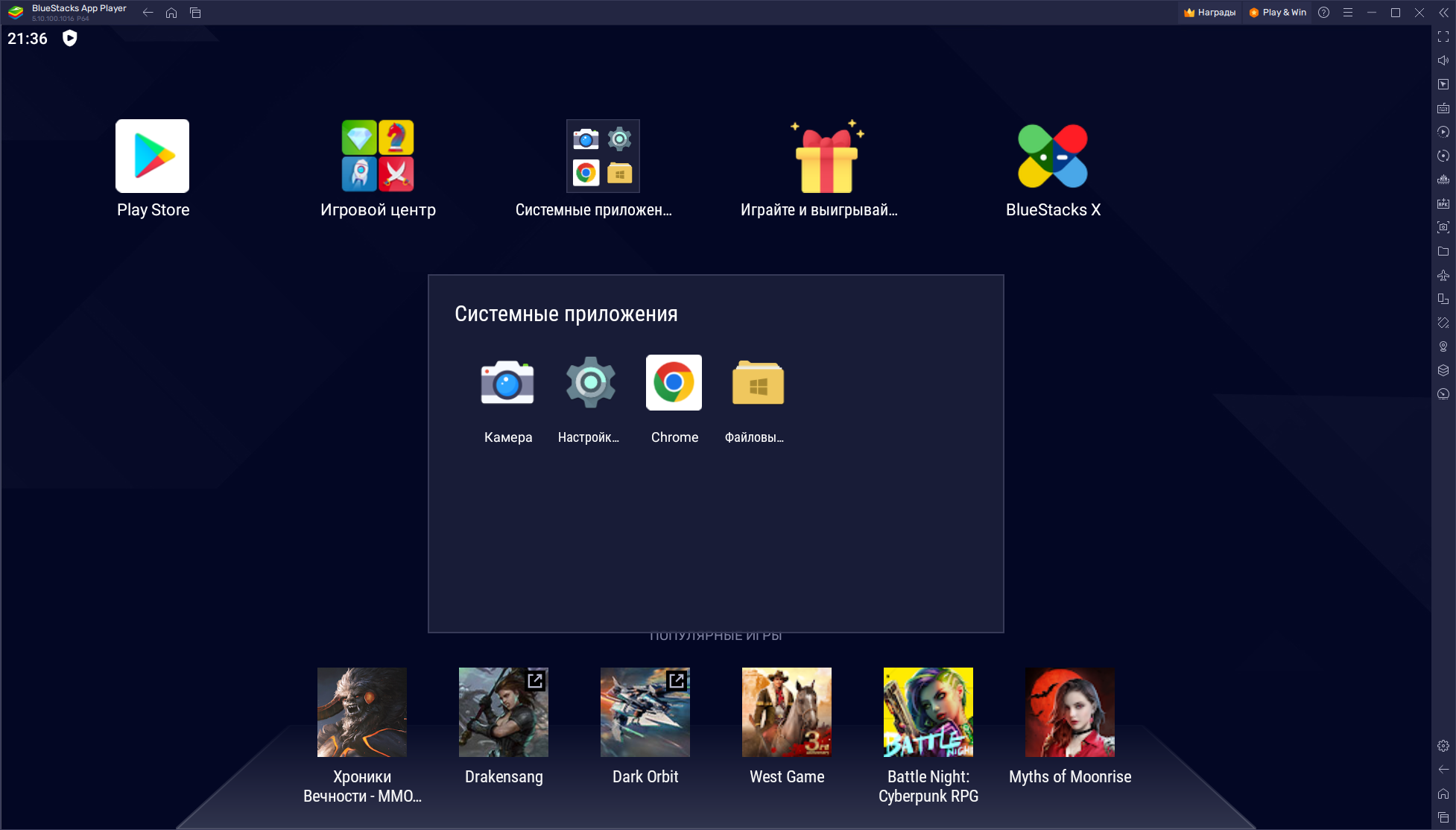This screenshot has width=1456, height=830.
Task: Click help icon in top bar
Action: [1325, 11]
